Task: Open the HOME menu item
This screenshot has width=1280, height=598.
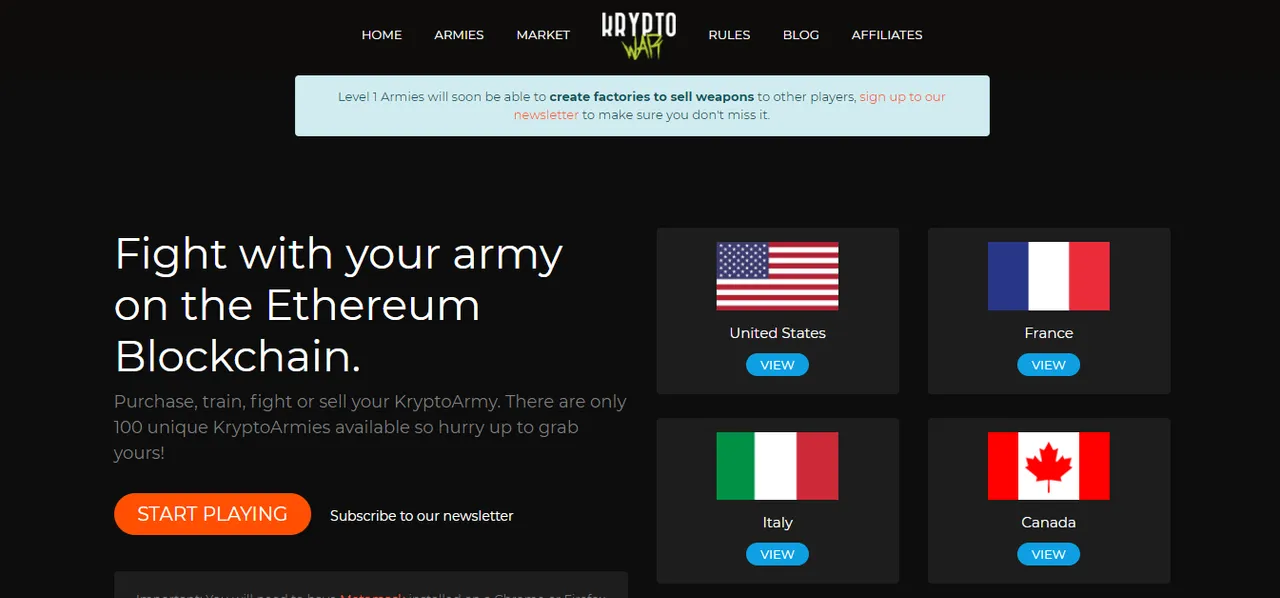Action: pyautogui.click(x=381, y=35)
